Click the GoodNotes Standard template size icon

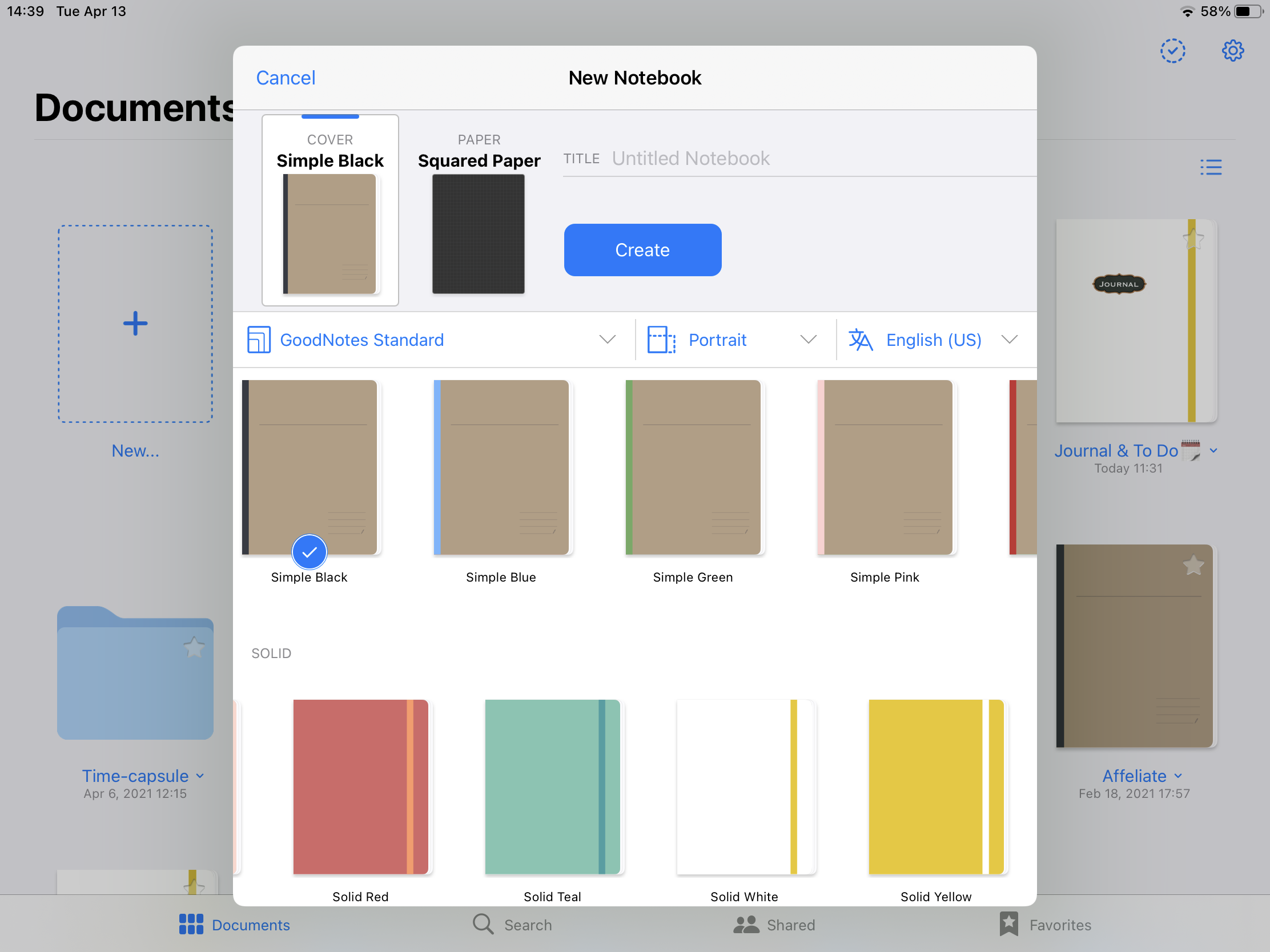(259, 340)
